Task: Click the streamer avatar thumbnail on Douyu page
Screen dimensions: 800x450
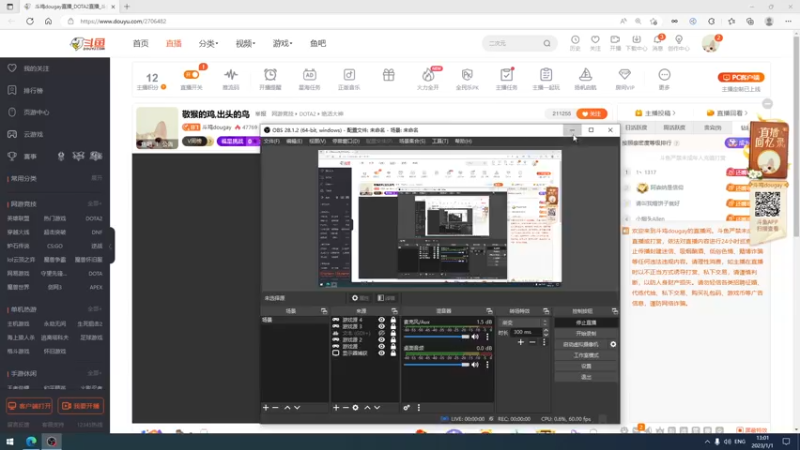Action: pos(157,128)
